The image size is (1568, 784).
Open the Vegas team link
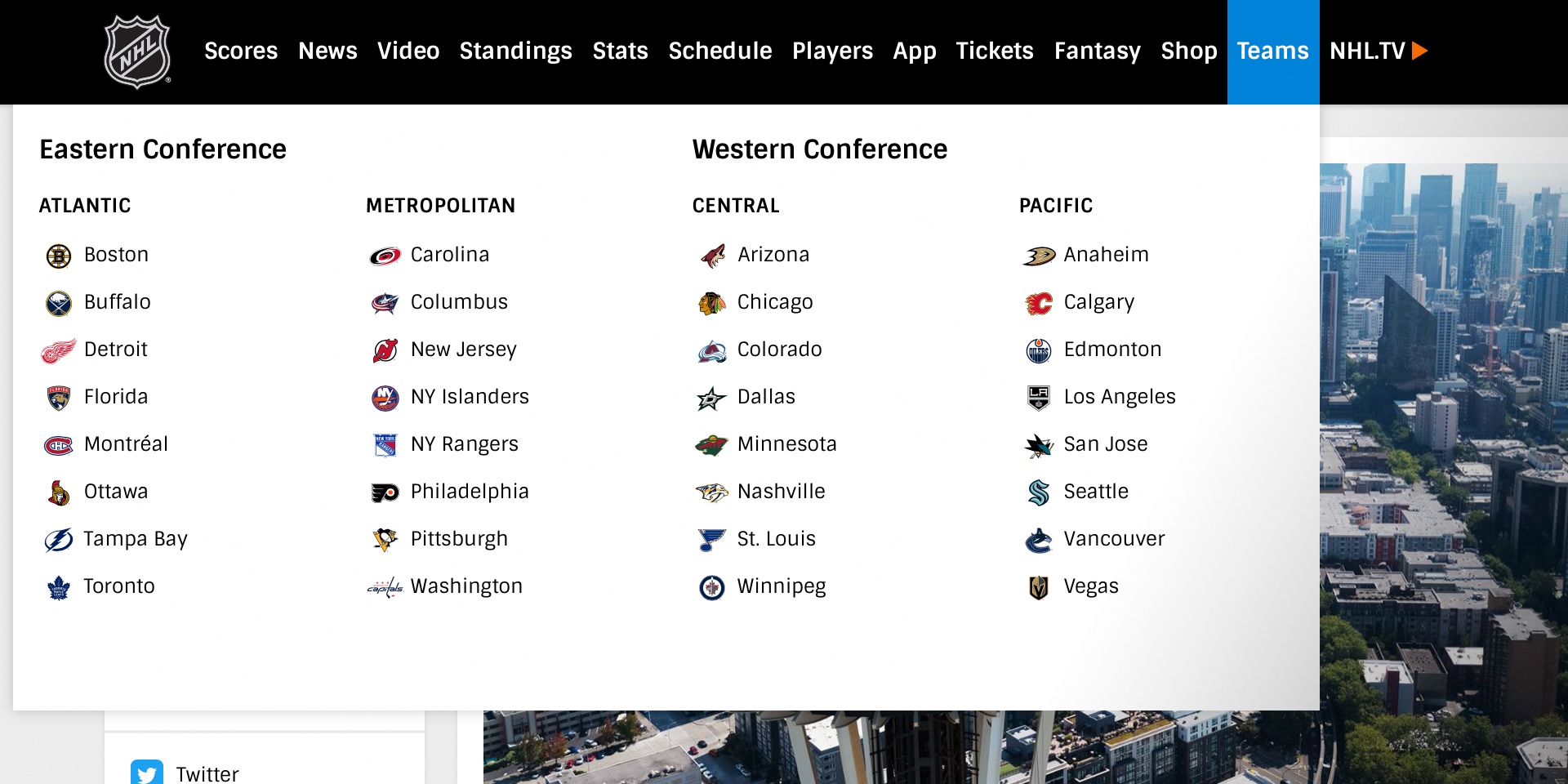point(1074,586)
